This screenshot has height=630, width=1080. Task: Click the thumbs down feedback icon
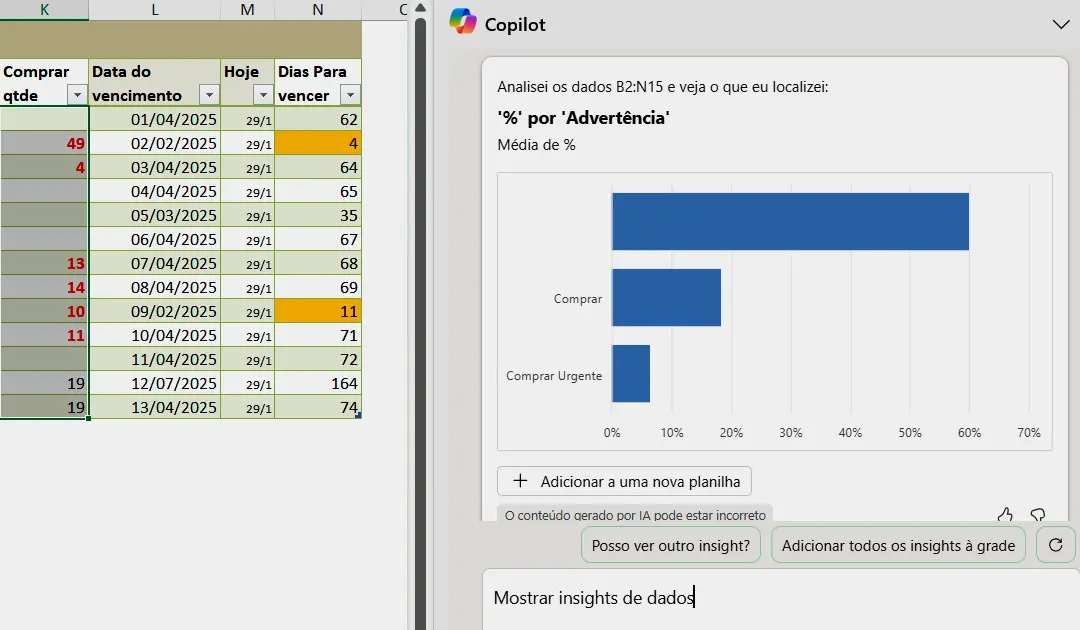[x=1038, y=515]
